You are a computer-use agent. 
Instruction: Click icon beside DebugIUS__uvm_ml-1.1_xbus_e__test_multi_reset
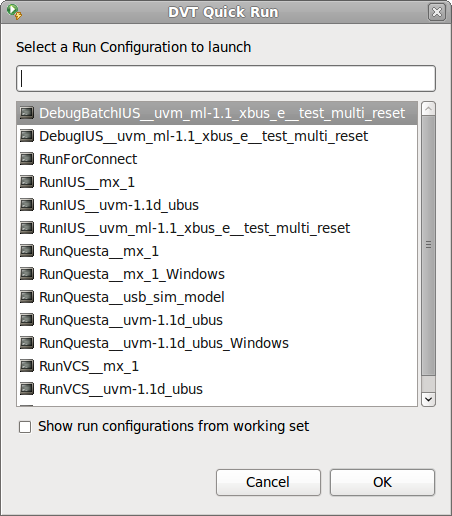click(x=27, y=136)
